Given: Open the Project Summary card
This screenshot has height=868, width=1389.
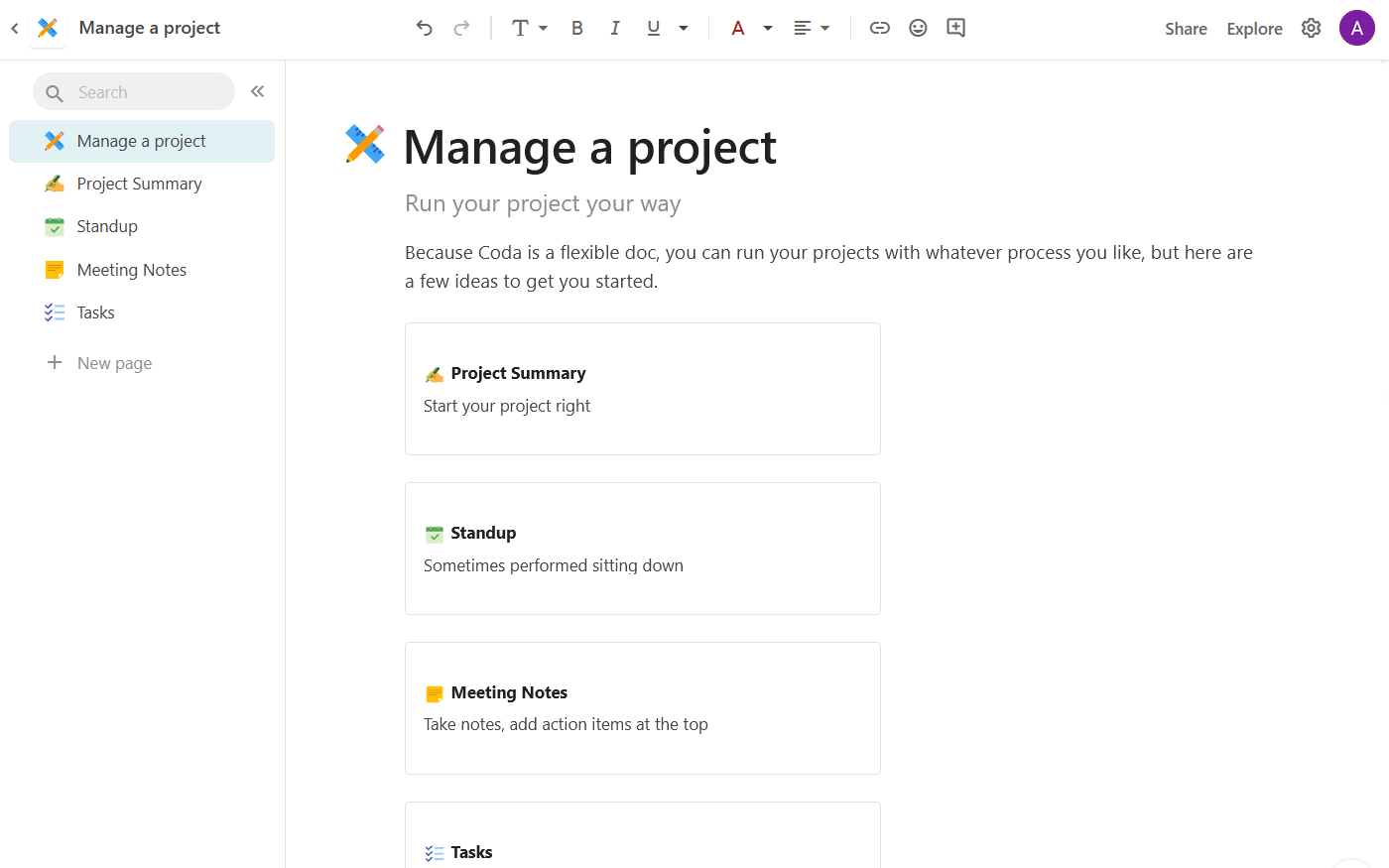Looking at the screenshot, I should pos(642,389).
